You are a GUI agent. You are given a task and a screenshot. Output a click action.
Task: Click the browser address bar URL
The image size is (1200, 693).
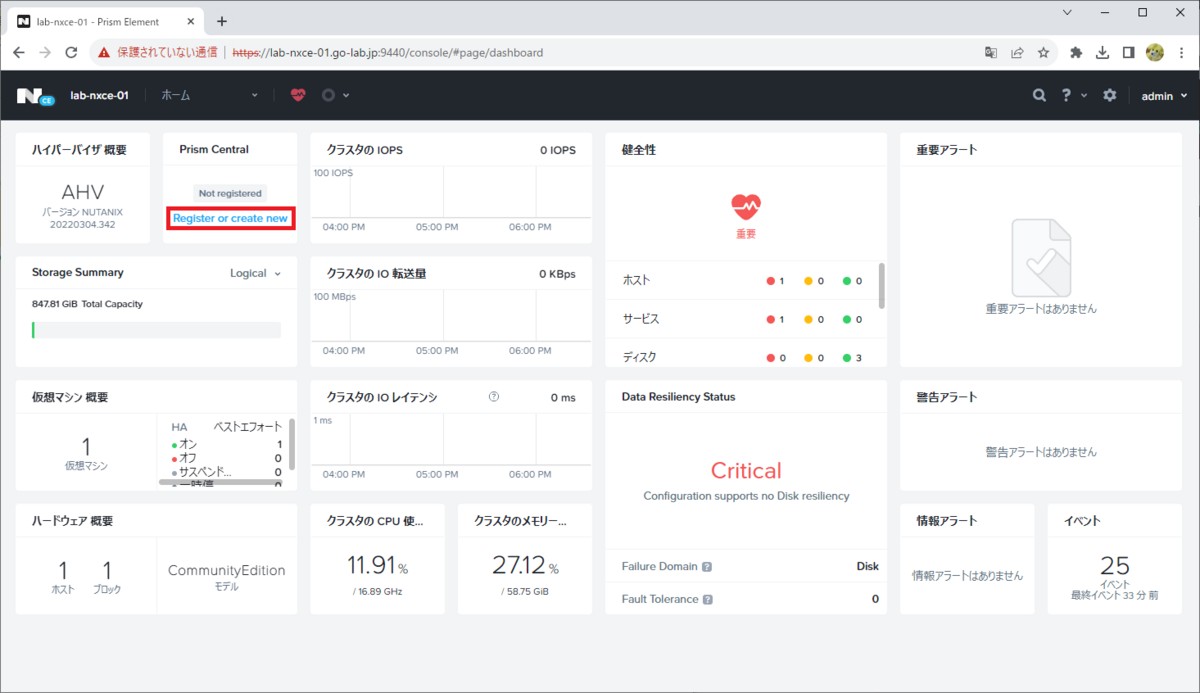[x=388, y=52]
